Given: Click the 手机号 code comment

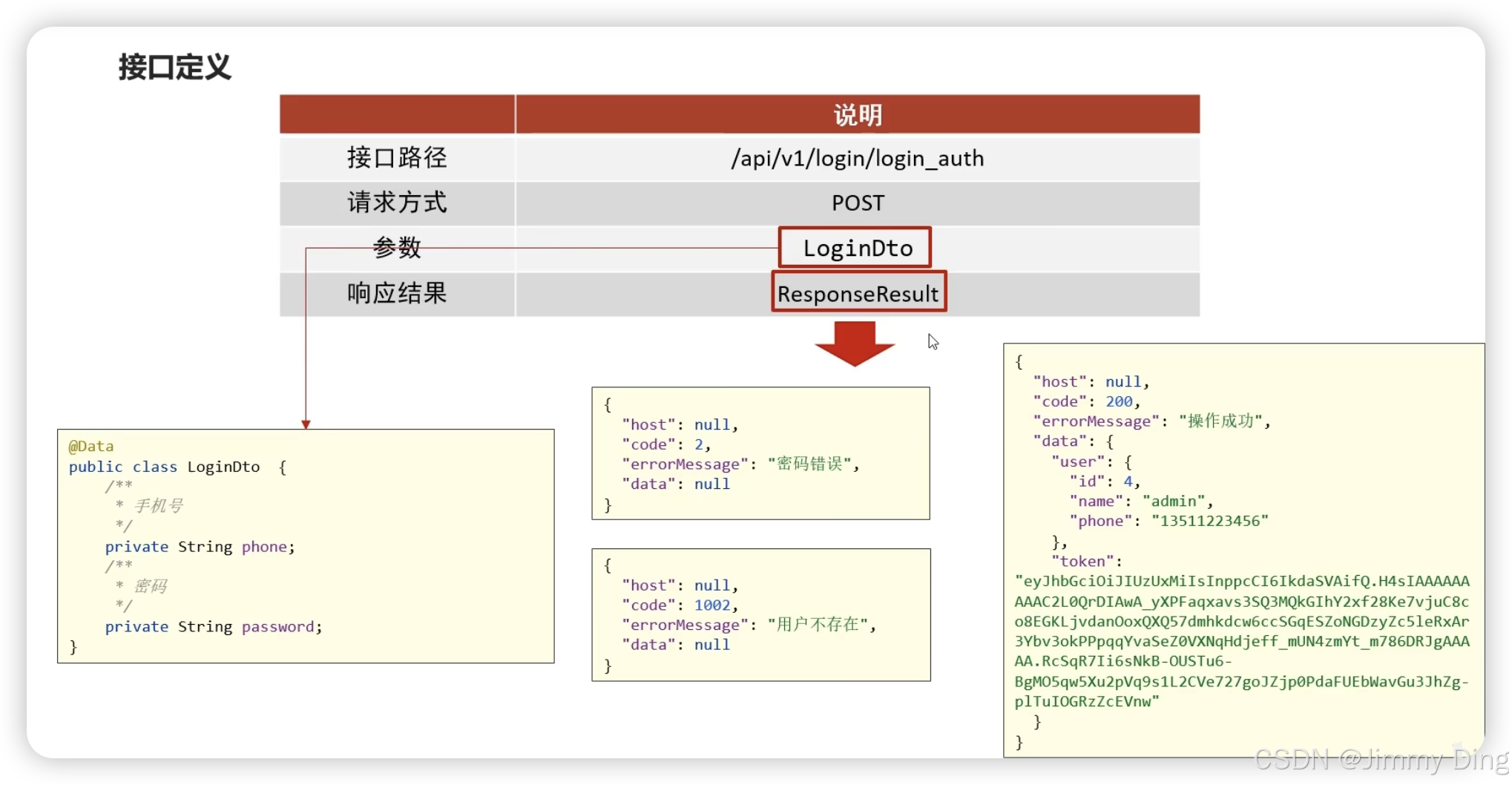Looking at the screenshot, I should pyautogui.click(x=159, y=506).
